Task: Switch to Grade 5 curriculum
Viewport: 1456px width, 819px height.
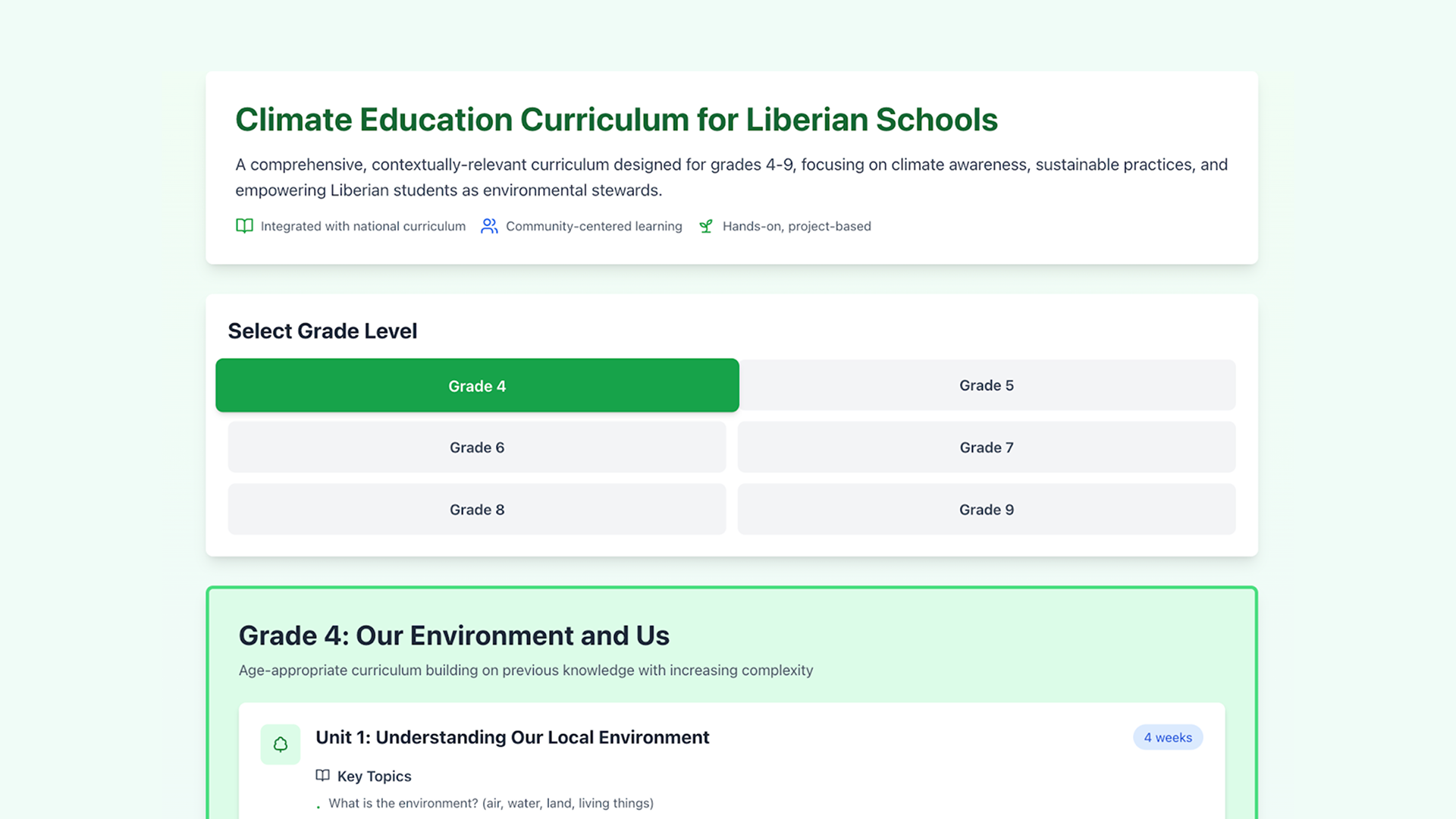Action: [x=986, y=385]
